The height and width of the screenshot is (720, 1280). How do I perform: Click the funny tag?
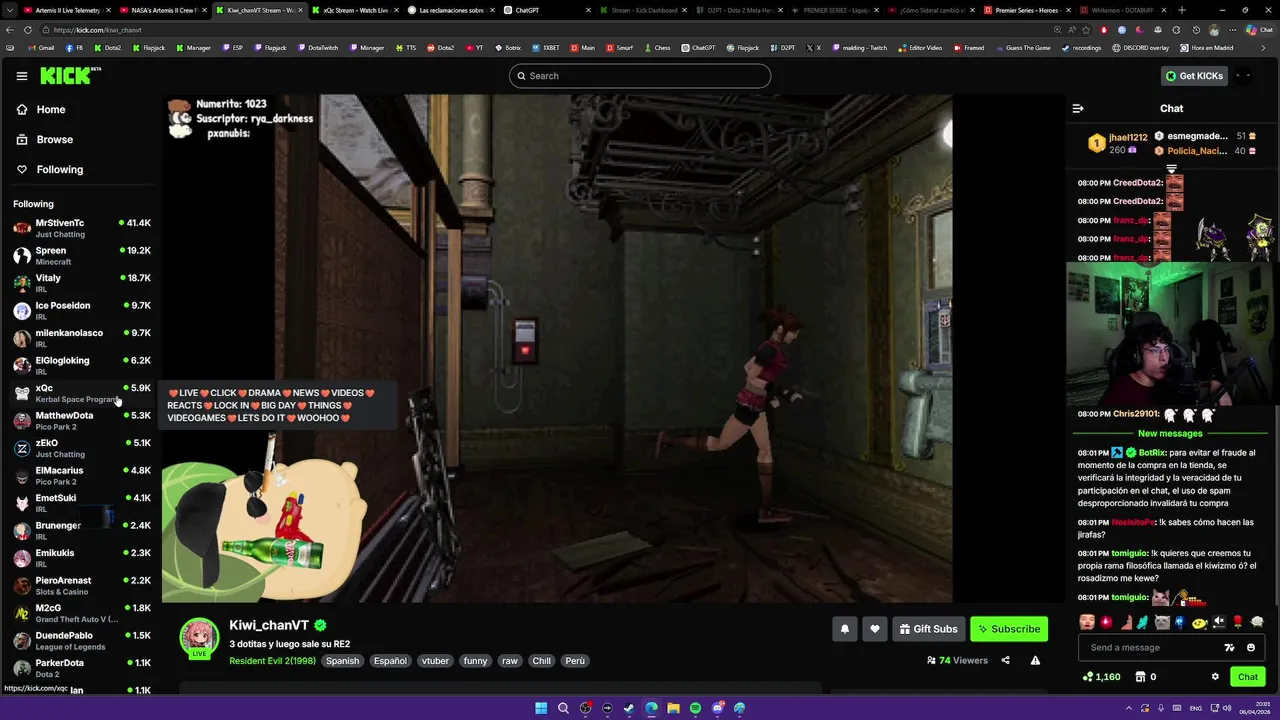tap(475, 661)
